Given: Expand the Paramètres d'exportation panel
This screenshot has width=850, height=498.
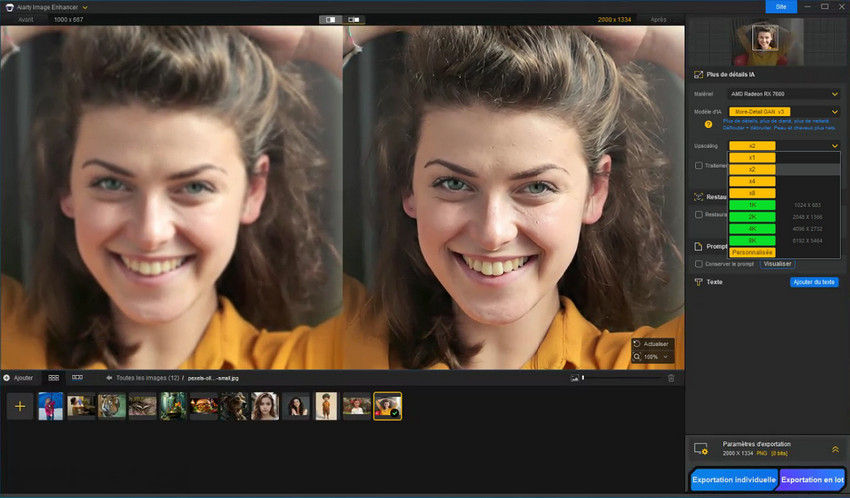Looking at the screenshot, I should tap(835, 449).
